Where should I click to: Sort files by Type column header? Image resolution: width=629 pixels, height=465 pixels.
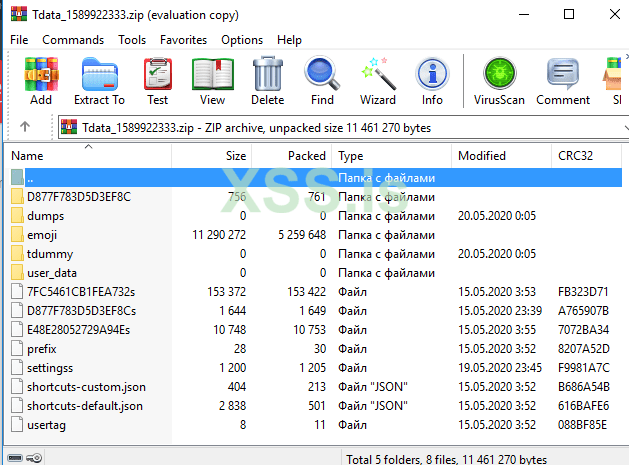point(392,156)
